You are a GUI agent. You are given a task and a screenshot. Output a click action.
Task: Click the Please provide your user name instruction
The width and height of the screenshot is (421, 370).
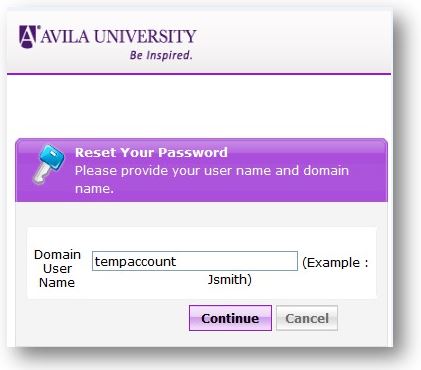tap(212, 179)
